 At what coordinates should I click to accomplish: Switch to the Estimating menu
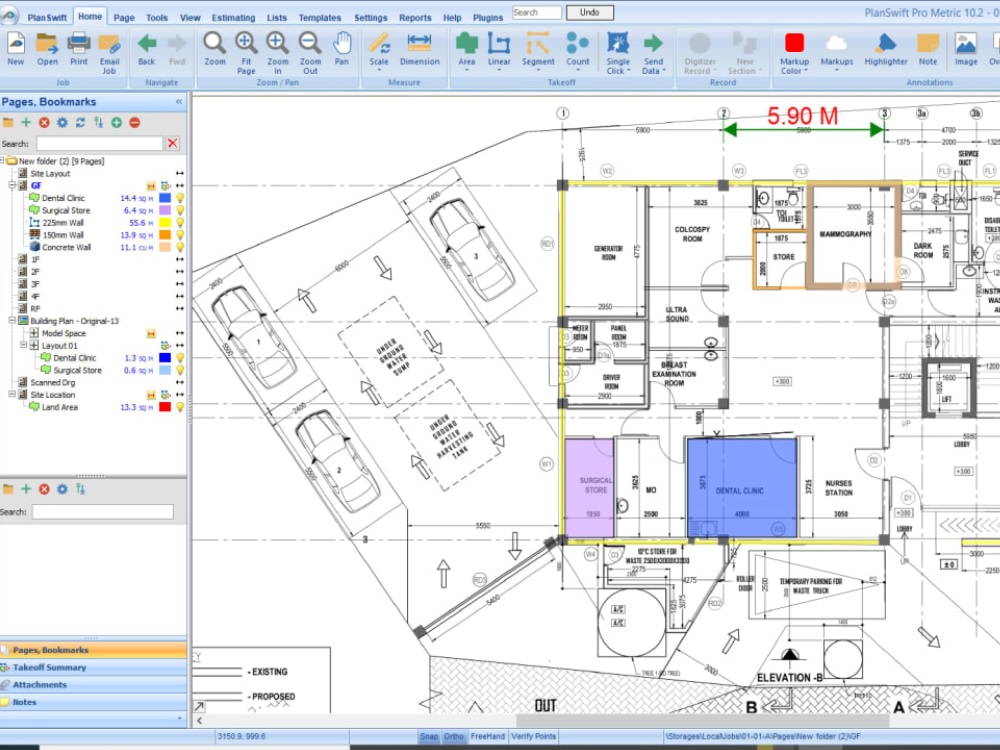233,16
